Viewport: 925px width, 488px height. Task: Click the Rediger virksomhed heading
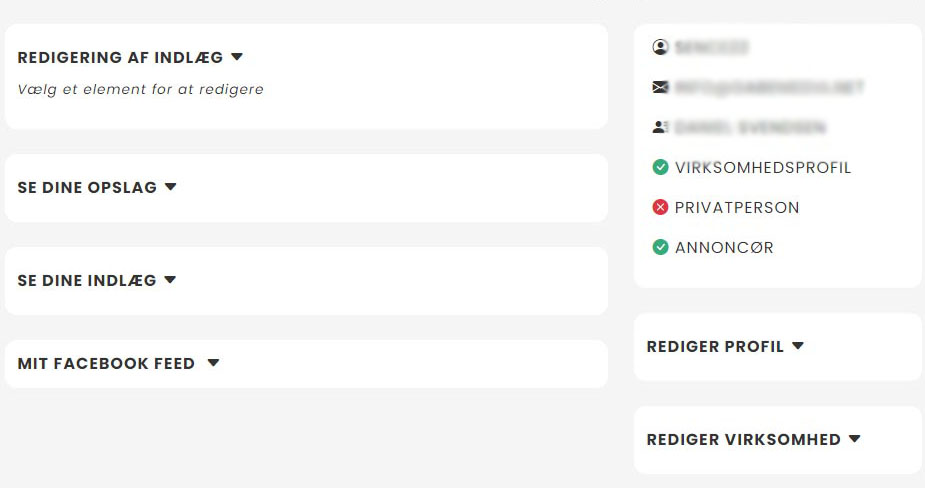(x=743, y=440)
